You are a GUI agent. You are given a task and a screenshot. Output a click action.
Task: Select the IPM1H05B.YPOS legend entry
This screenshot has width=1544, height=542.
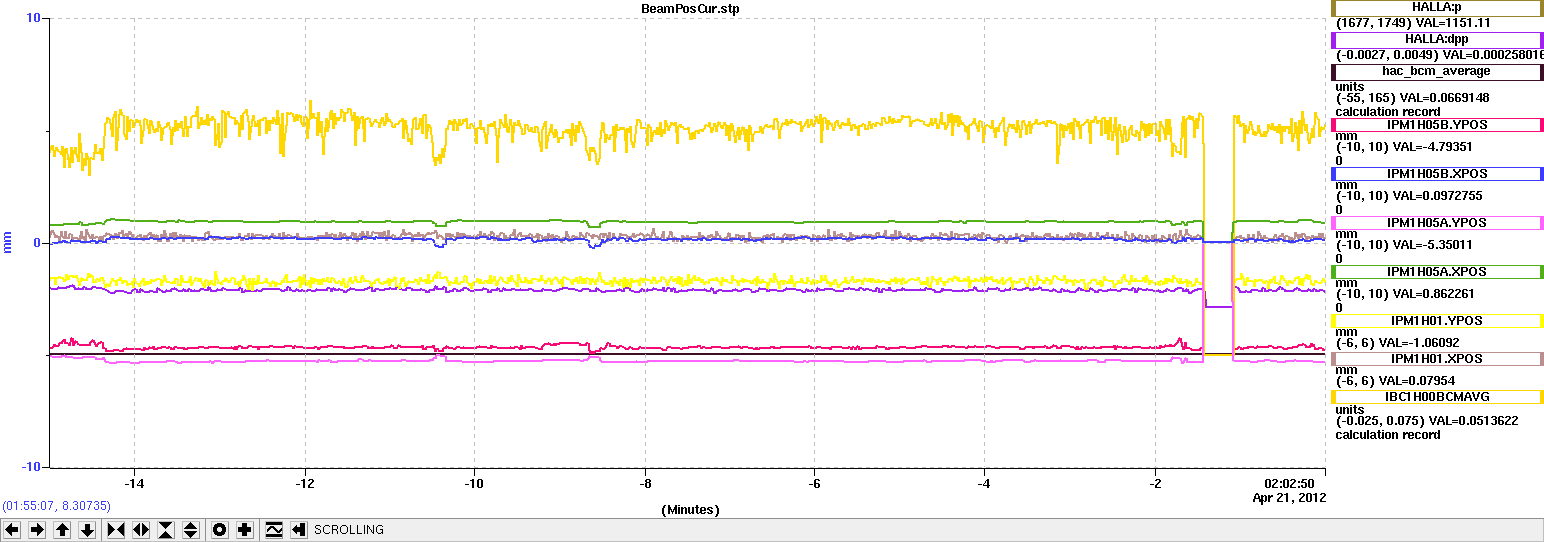pos(1437,125)
